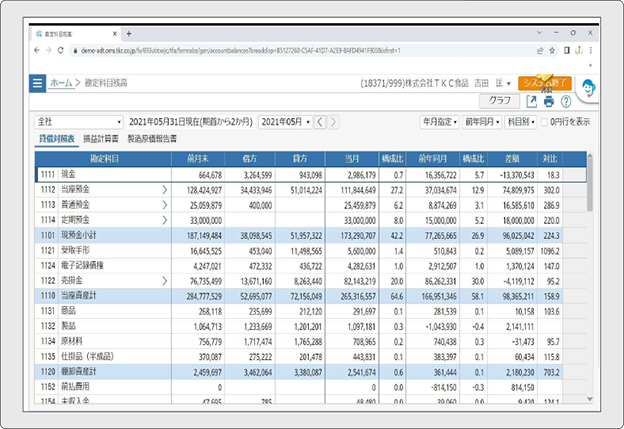Select the 1110 当座資産計 row
The image size is (624, 429).
(310, 296)
